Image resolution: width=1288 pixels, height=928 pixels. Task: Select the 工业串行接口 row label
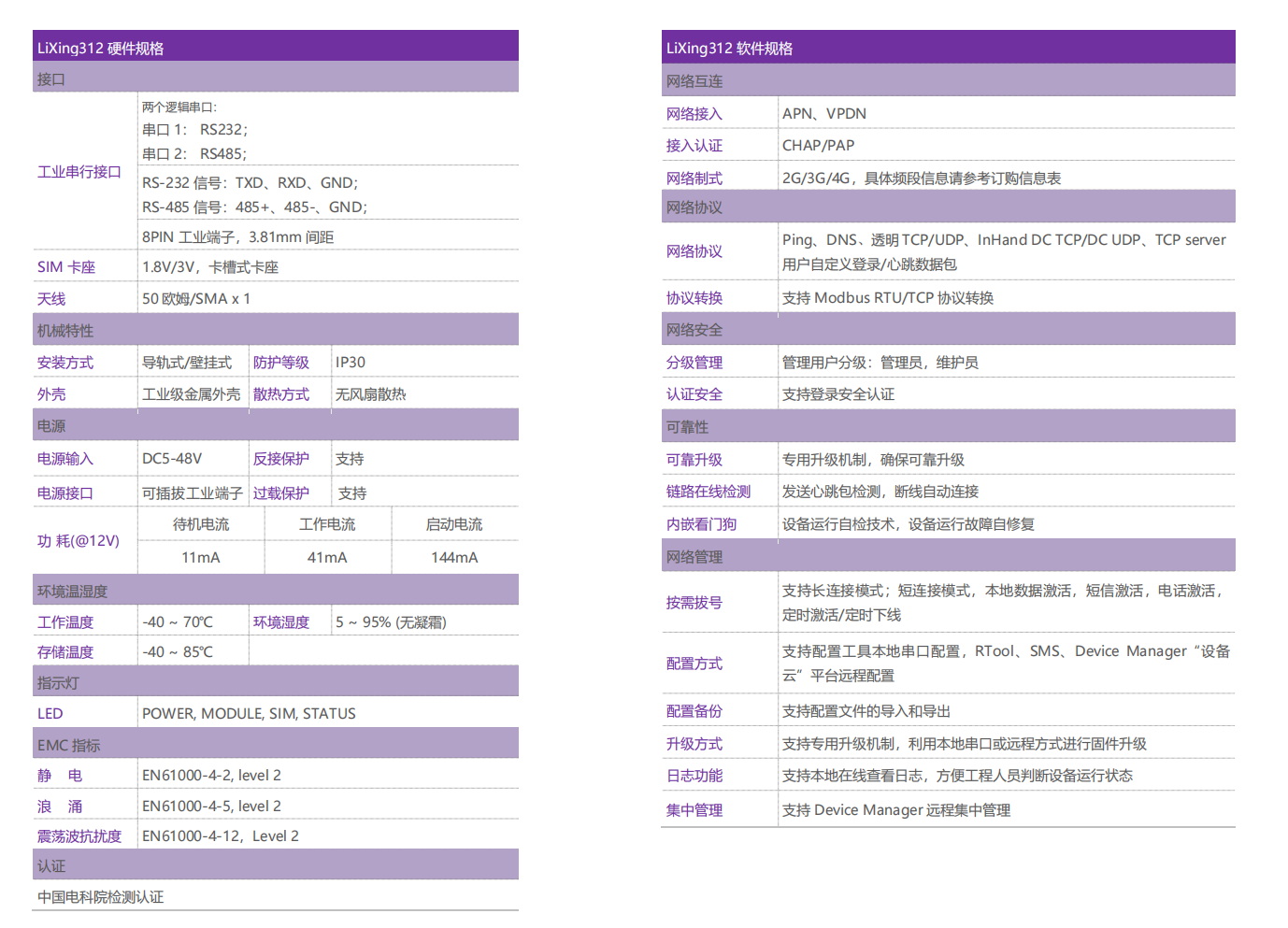(79, 172)
